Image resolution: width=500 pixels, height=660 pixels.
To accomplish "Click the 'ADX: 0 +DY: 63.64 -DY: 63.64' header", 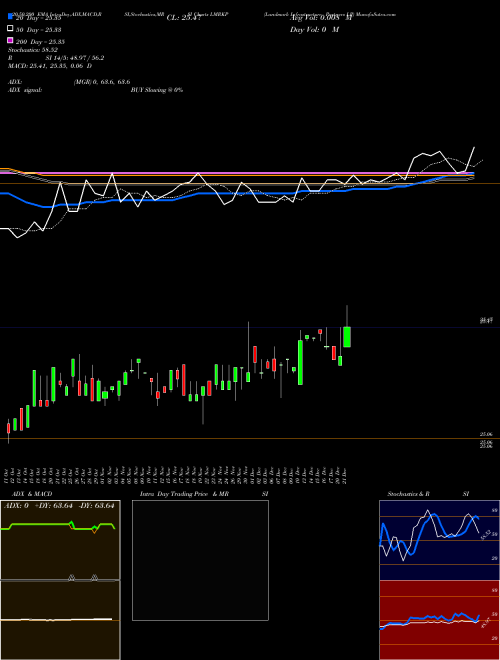I will (59, 506).
